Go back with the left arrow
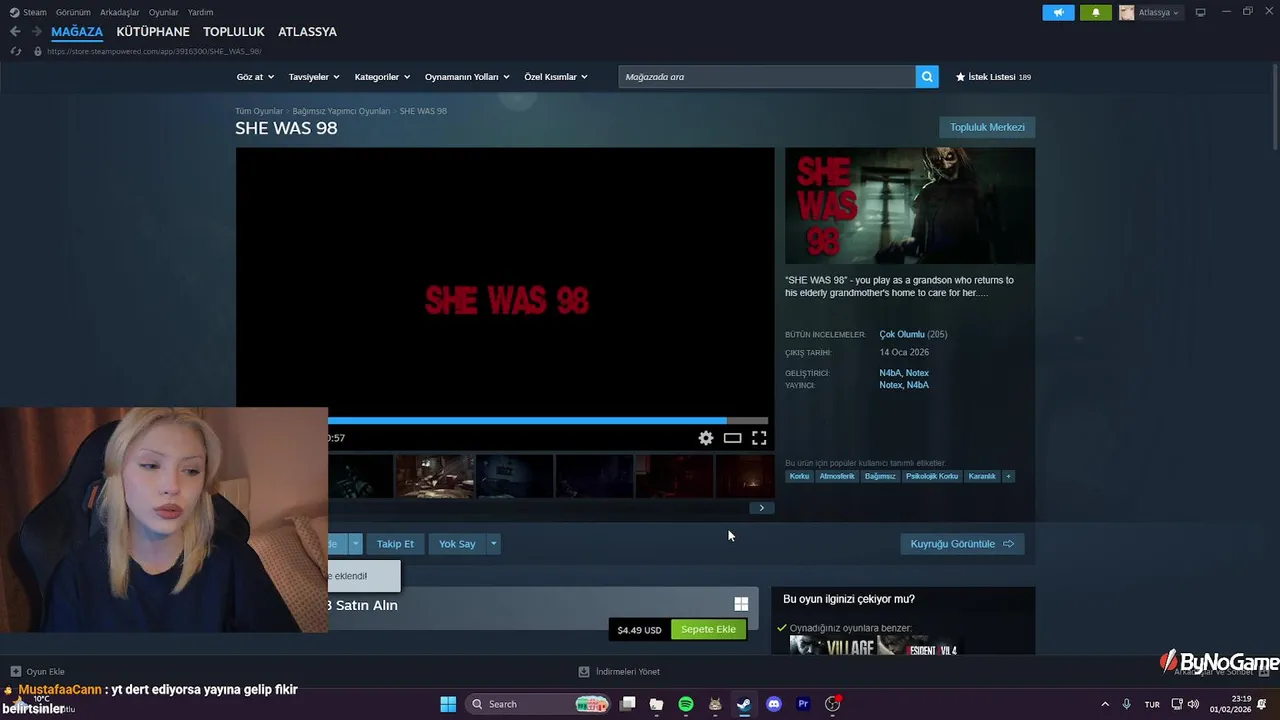The height and width of the screenshot is (720, 1280). [15, 32]
